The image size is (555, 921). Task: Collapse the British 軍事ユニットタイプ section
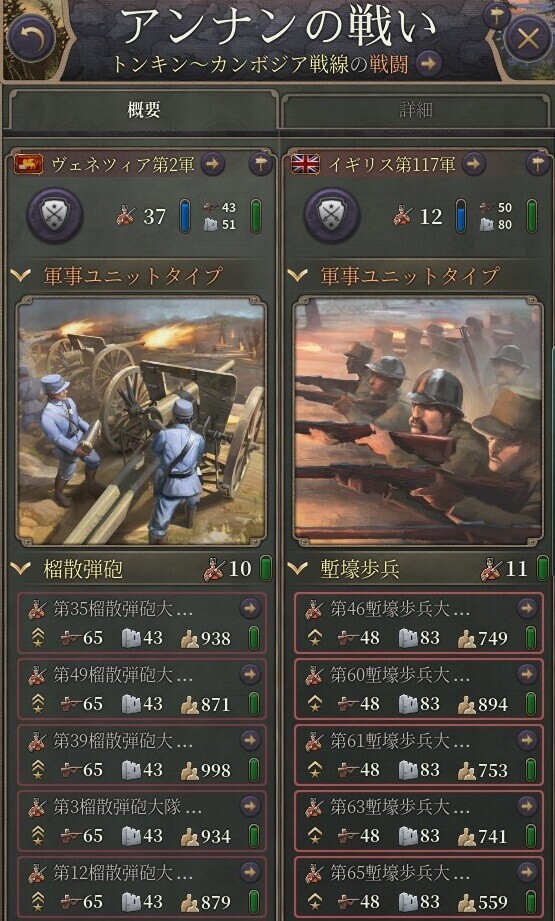pyautogui.click(x=298, y=275)
